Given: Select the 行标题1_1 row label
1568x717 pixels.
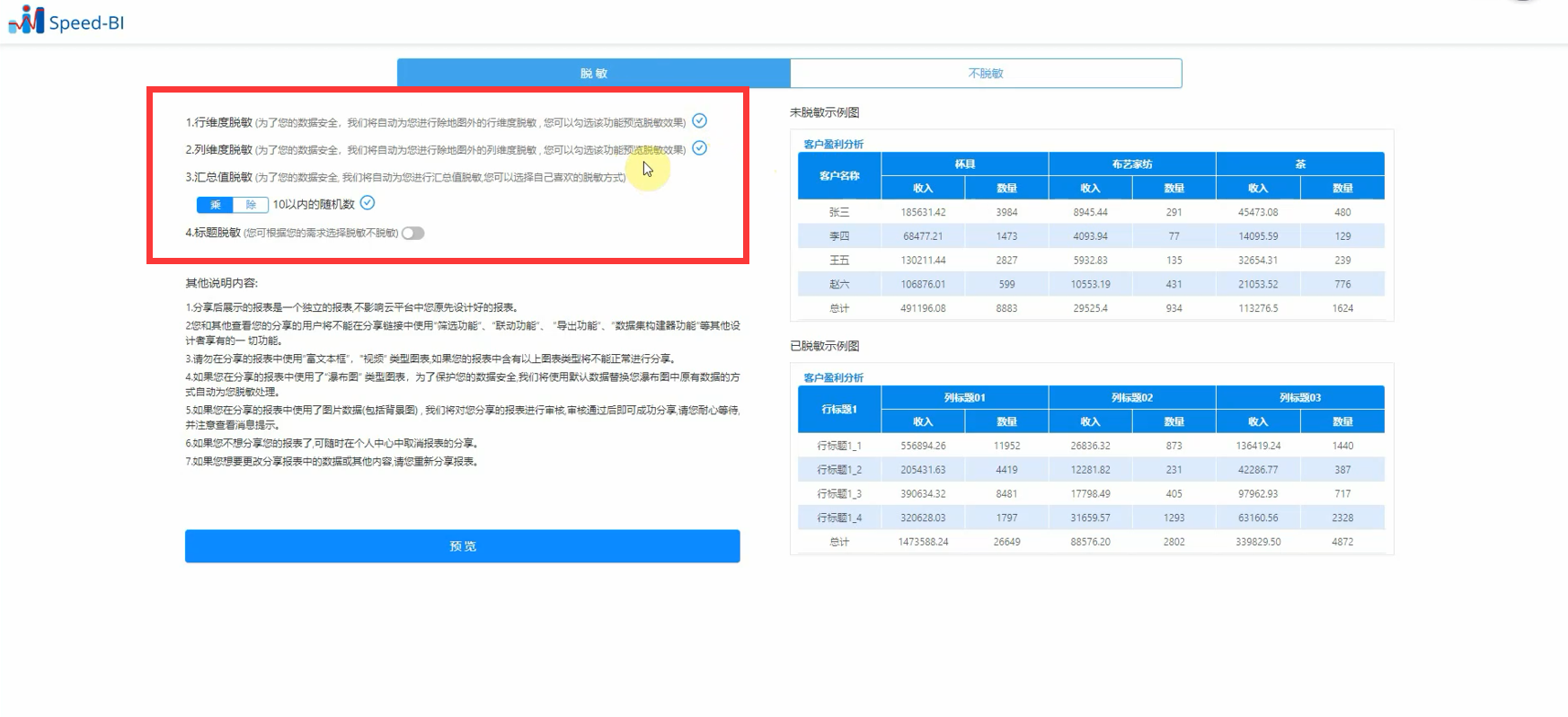Looking at the screenshot, I should point(839,446).
